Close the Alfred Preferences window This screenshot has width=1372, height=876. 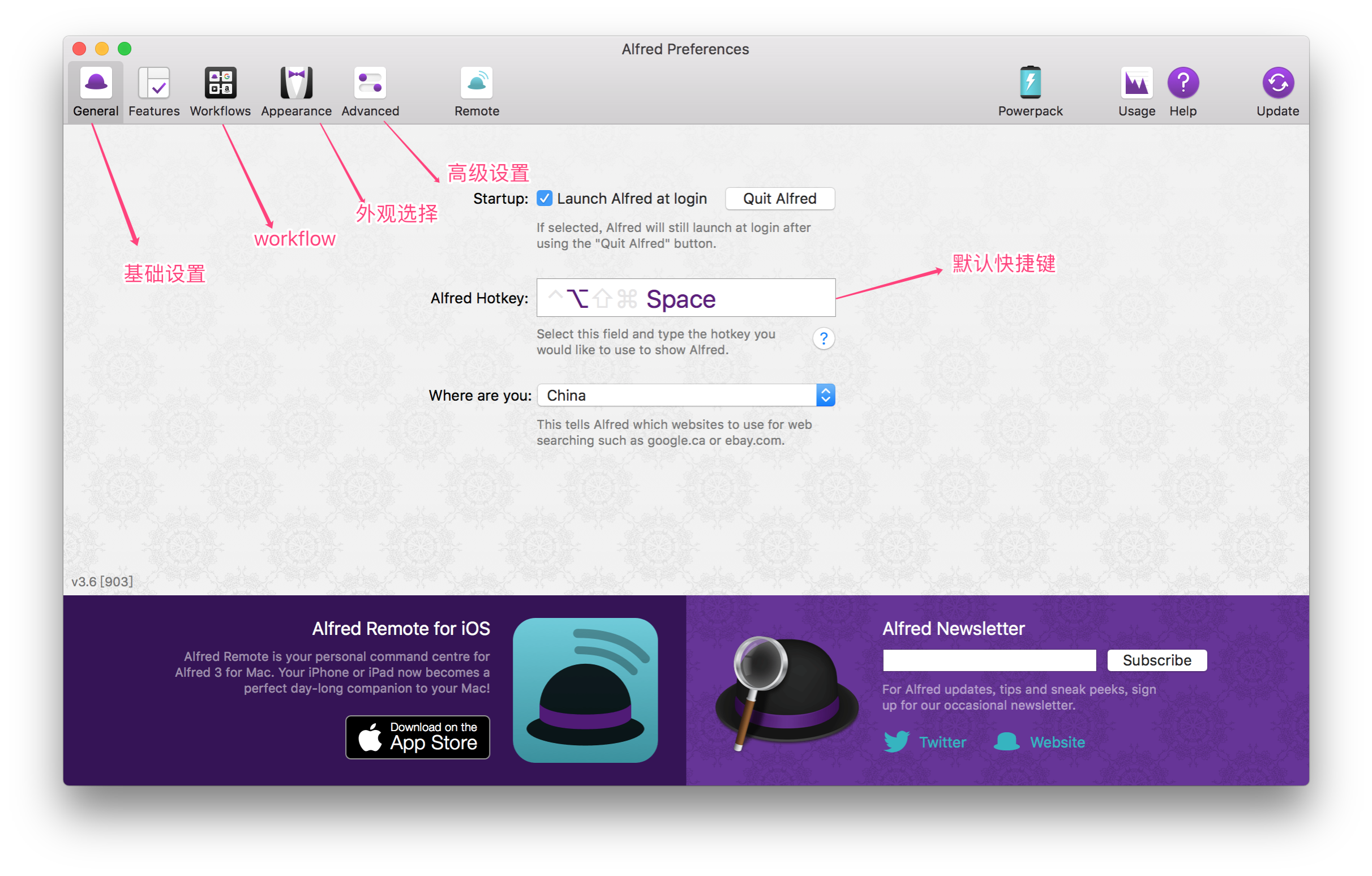coord(79,49)
